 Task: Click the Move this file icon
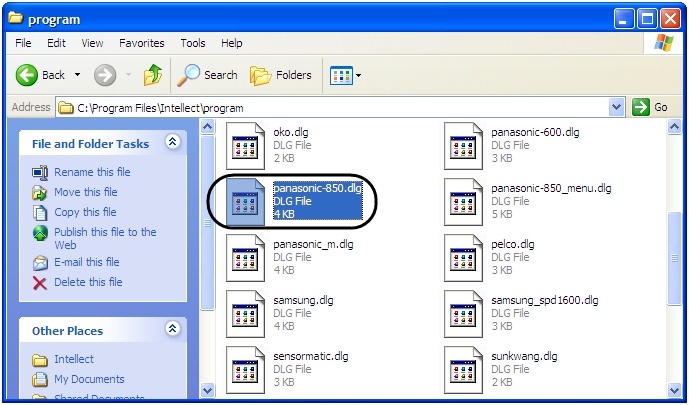[40, 192]
